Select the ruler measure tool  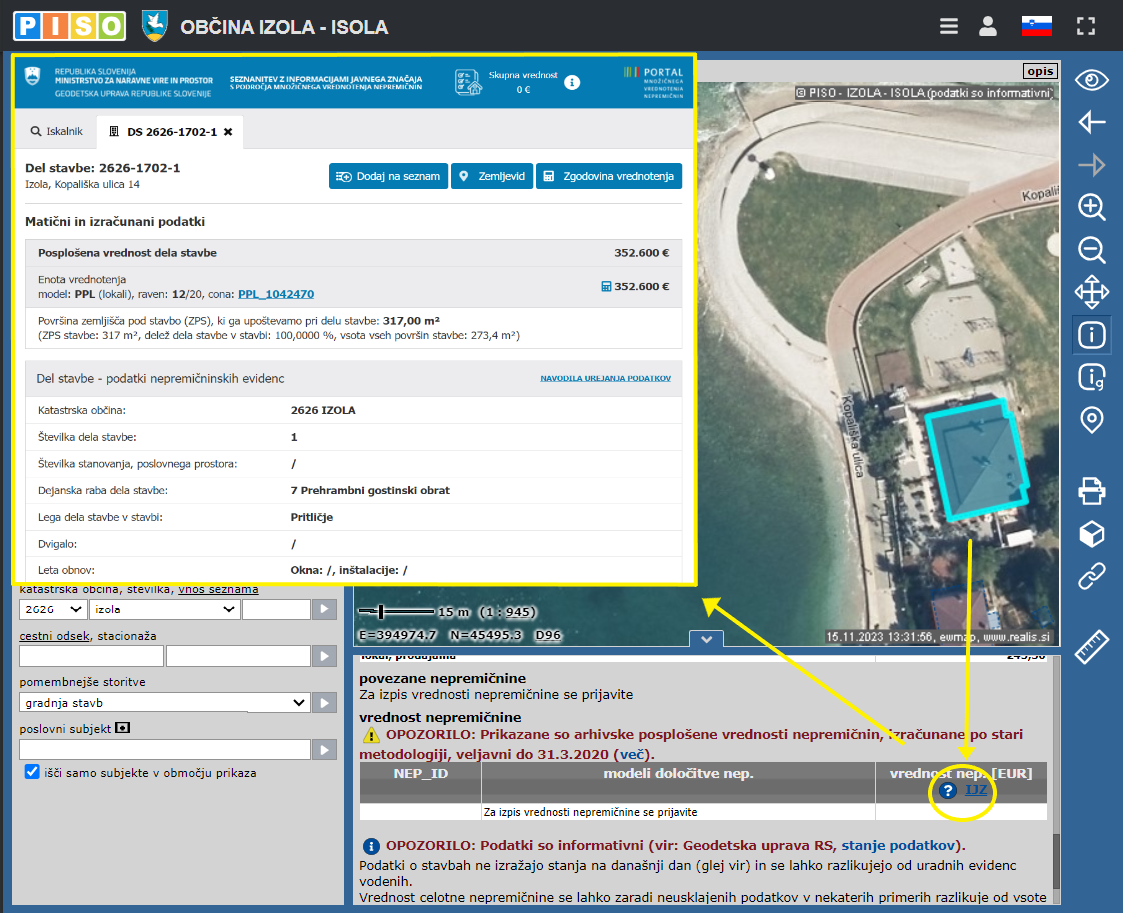click(1091, 646)
